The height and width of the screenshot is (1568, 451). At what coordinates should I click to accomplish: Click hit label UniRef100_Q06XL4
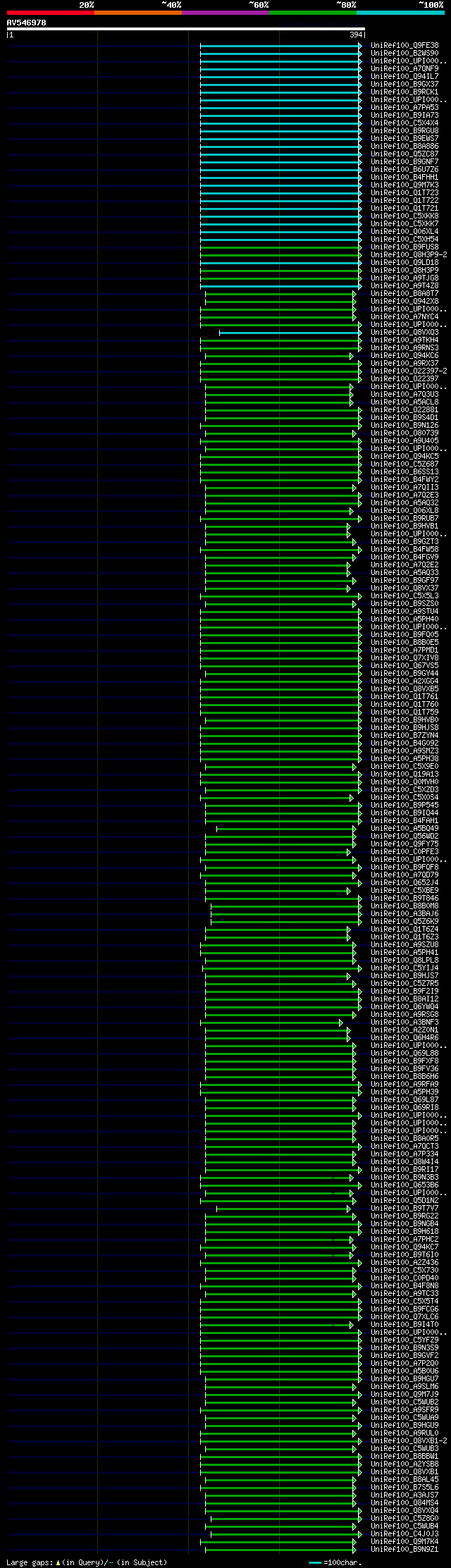(x=404, y=232)
